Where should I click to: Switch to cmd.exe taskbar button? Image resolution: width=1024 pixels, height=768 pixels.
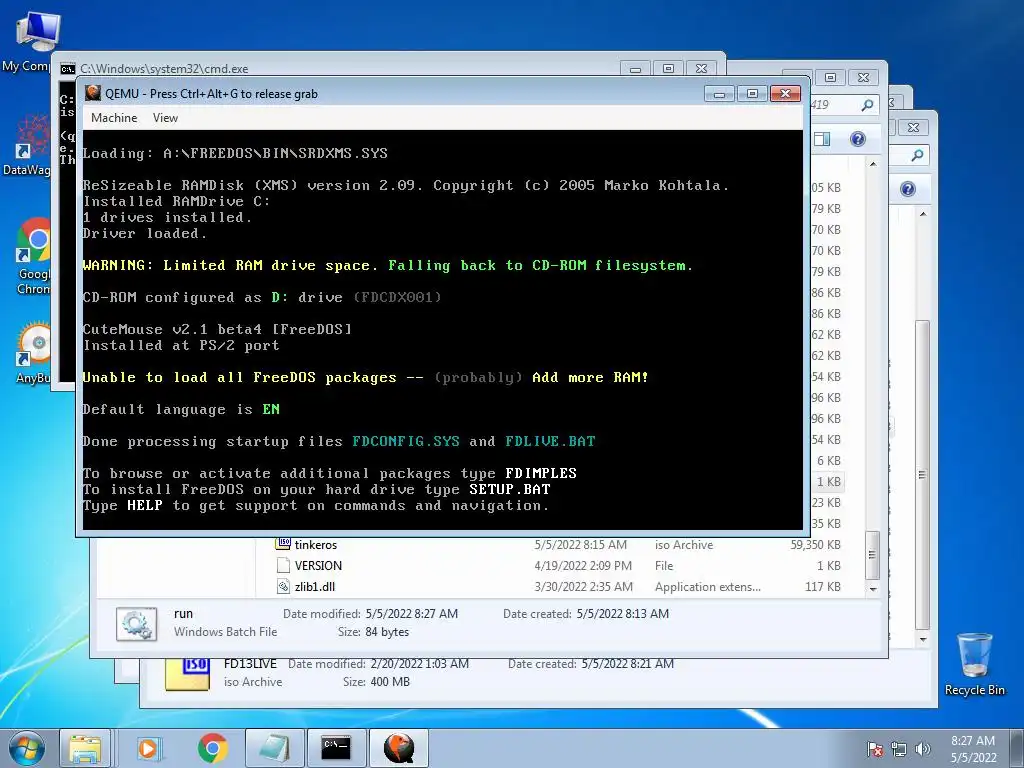(x=337, y=748)
